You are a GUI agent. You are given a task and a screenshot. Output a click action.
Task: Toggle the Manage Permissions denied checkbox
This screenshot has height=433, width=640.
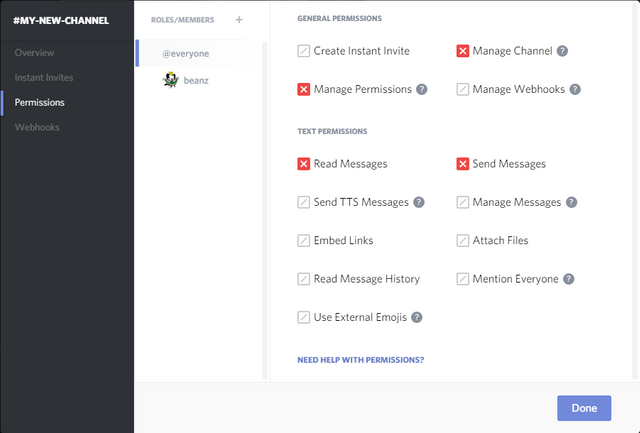click(304, 89)
